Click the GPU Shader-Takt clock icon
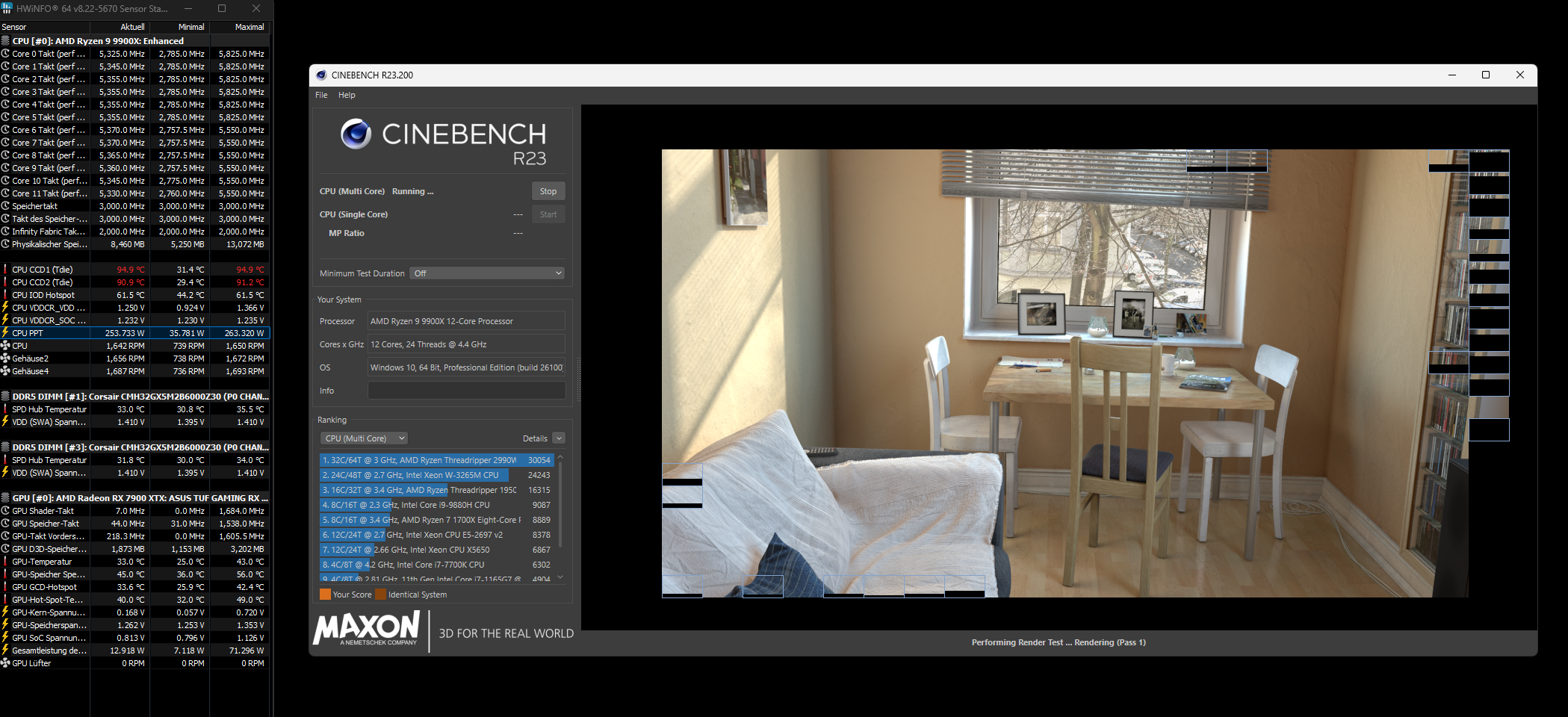1568x717 pixels. (x=5, y=511)
